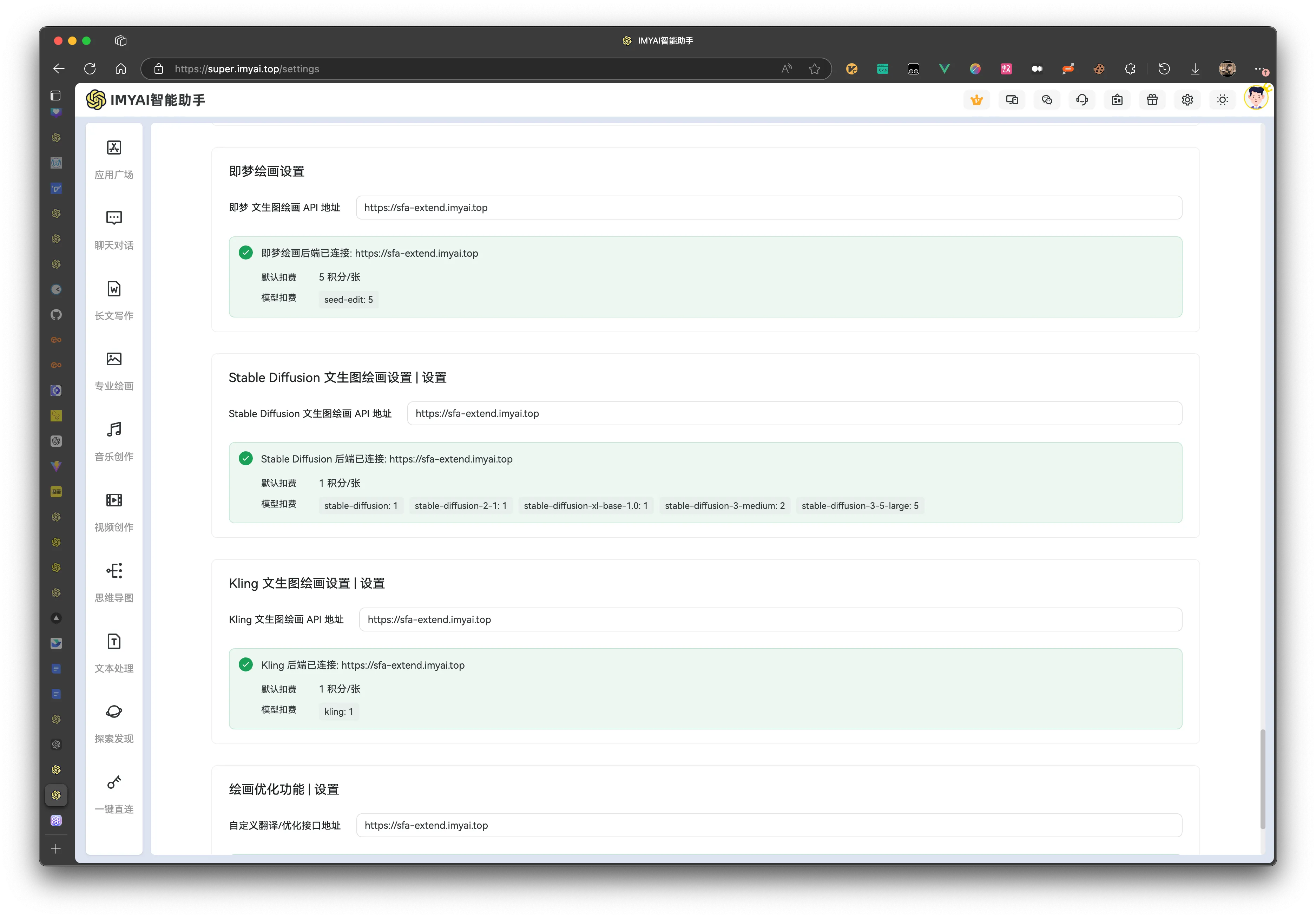
Task: Click the customer service headset icon
Action: click(x=1081, y=100)
